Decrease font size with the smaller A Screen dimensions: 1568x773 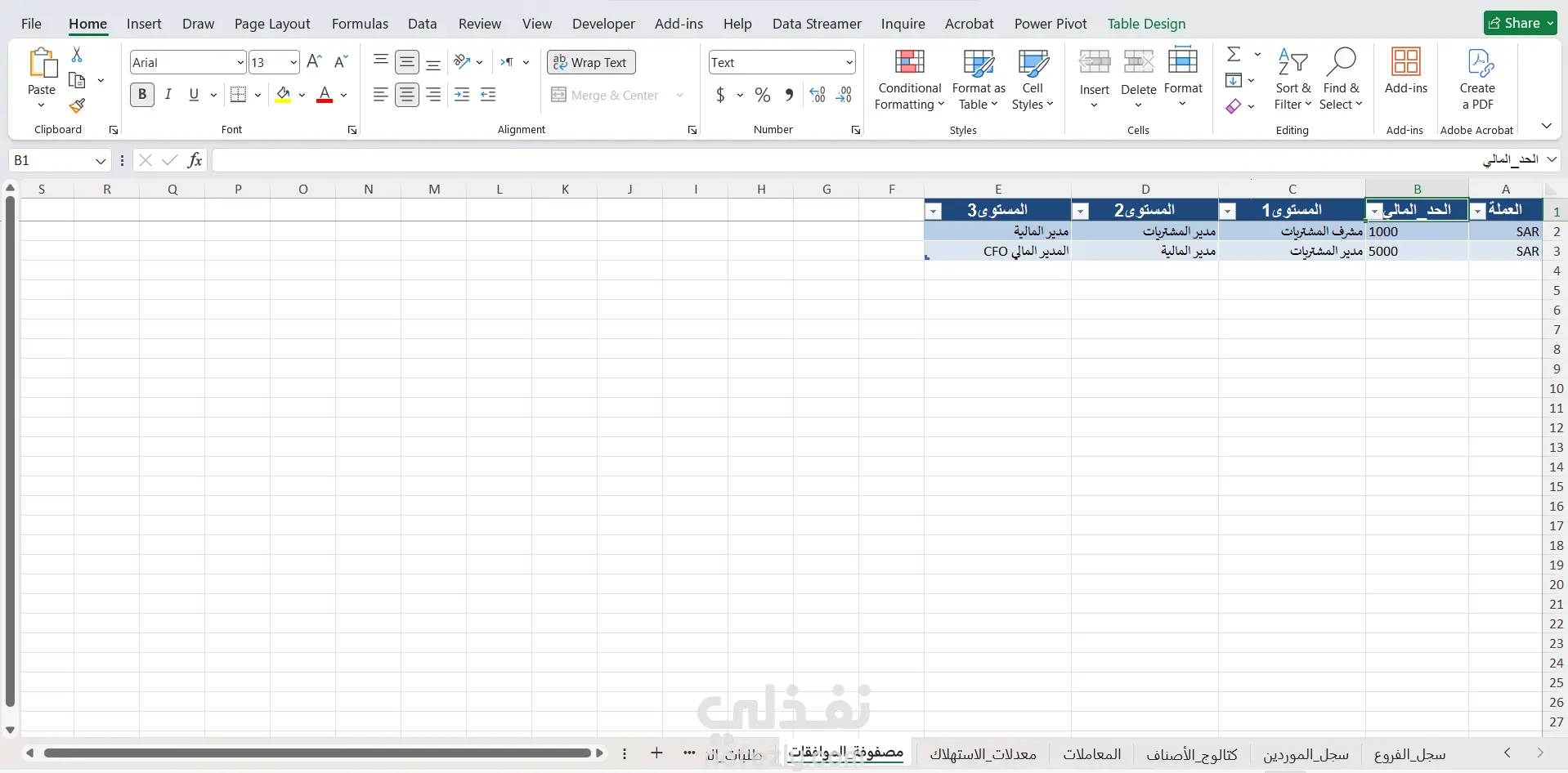pos(342,61)
